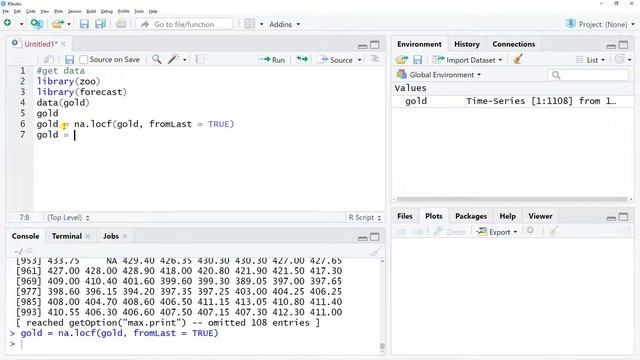Change the List view dropdown
640x360 pixels.
[590, 60]
